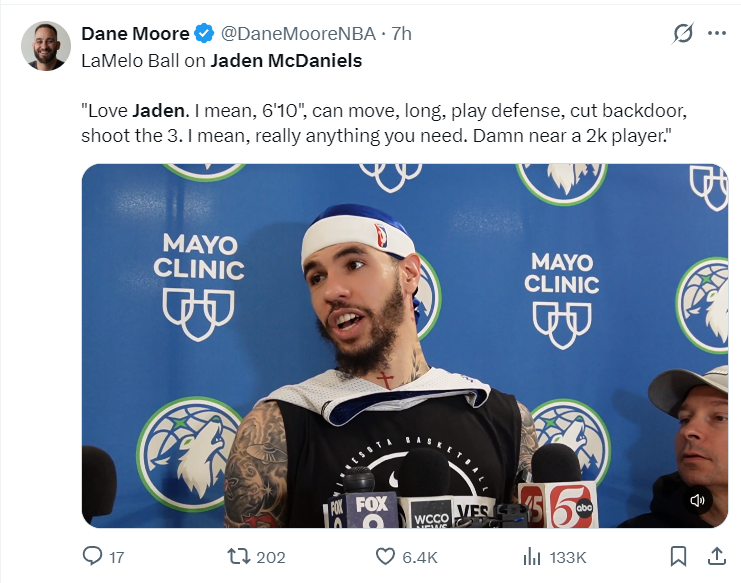Screen dimensions: 741x583
Task: Open the share upload icon
Action: pyautogui.click(x=716, y=556)
